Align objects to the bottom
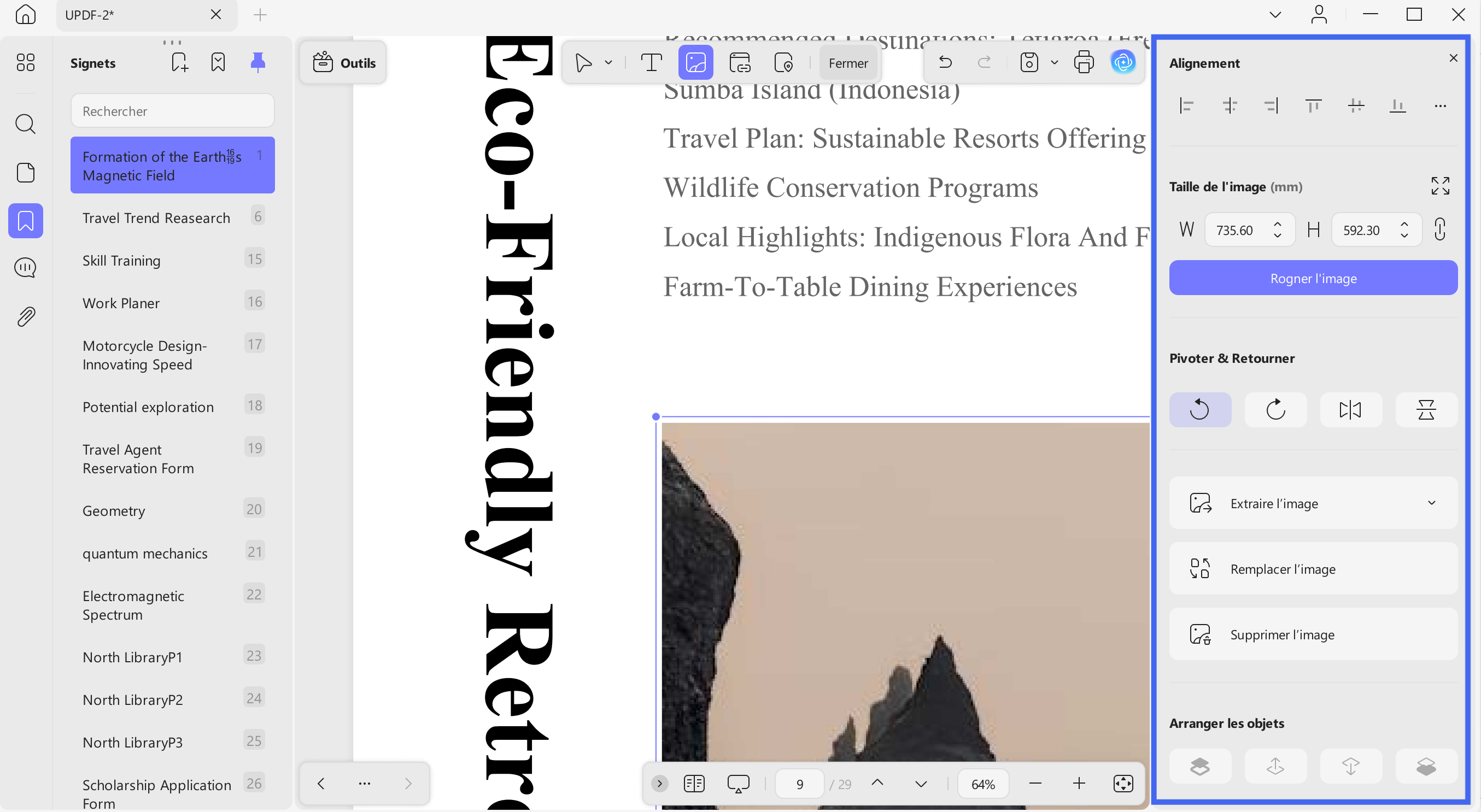The width and height of the screenshot is (1481, 812). click(1398, 106)
